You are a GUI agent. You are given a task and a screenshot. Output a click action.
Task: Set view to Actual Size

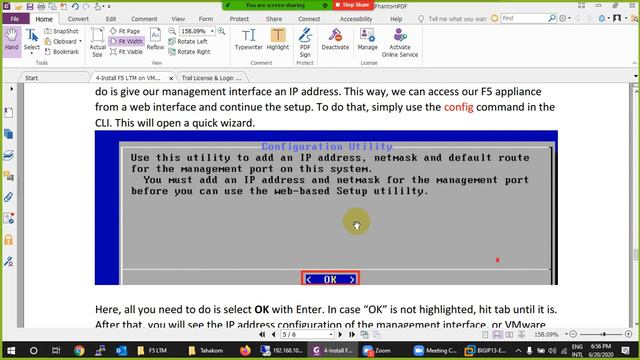97,42
